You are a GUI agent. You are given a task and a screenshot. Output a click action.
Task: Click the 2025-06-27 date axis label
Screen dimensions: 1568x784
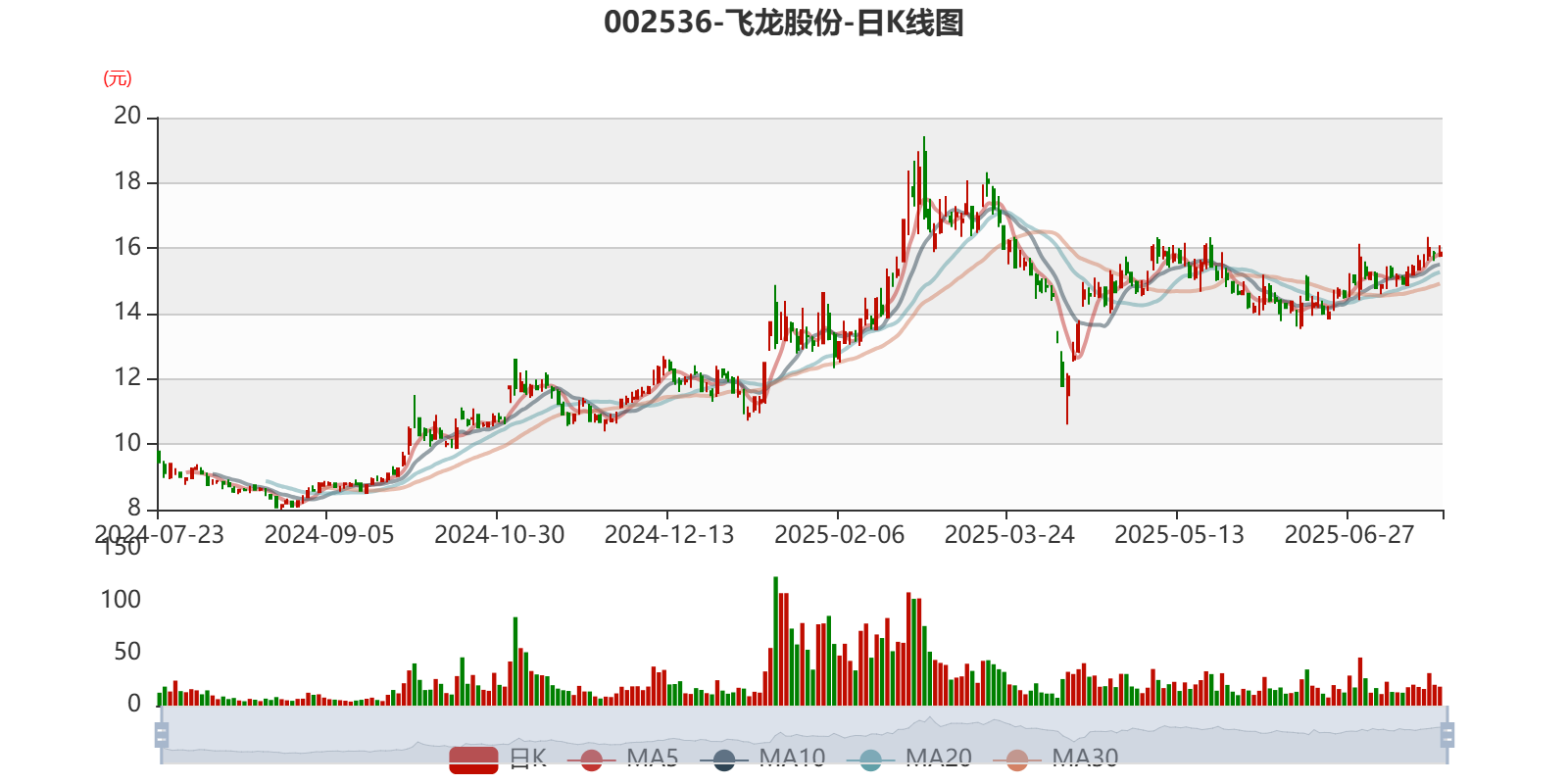pyautogui.click(x=1349, y=534)
